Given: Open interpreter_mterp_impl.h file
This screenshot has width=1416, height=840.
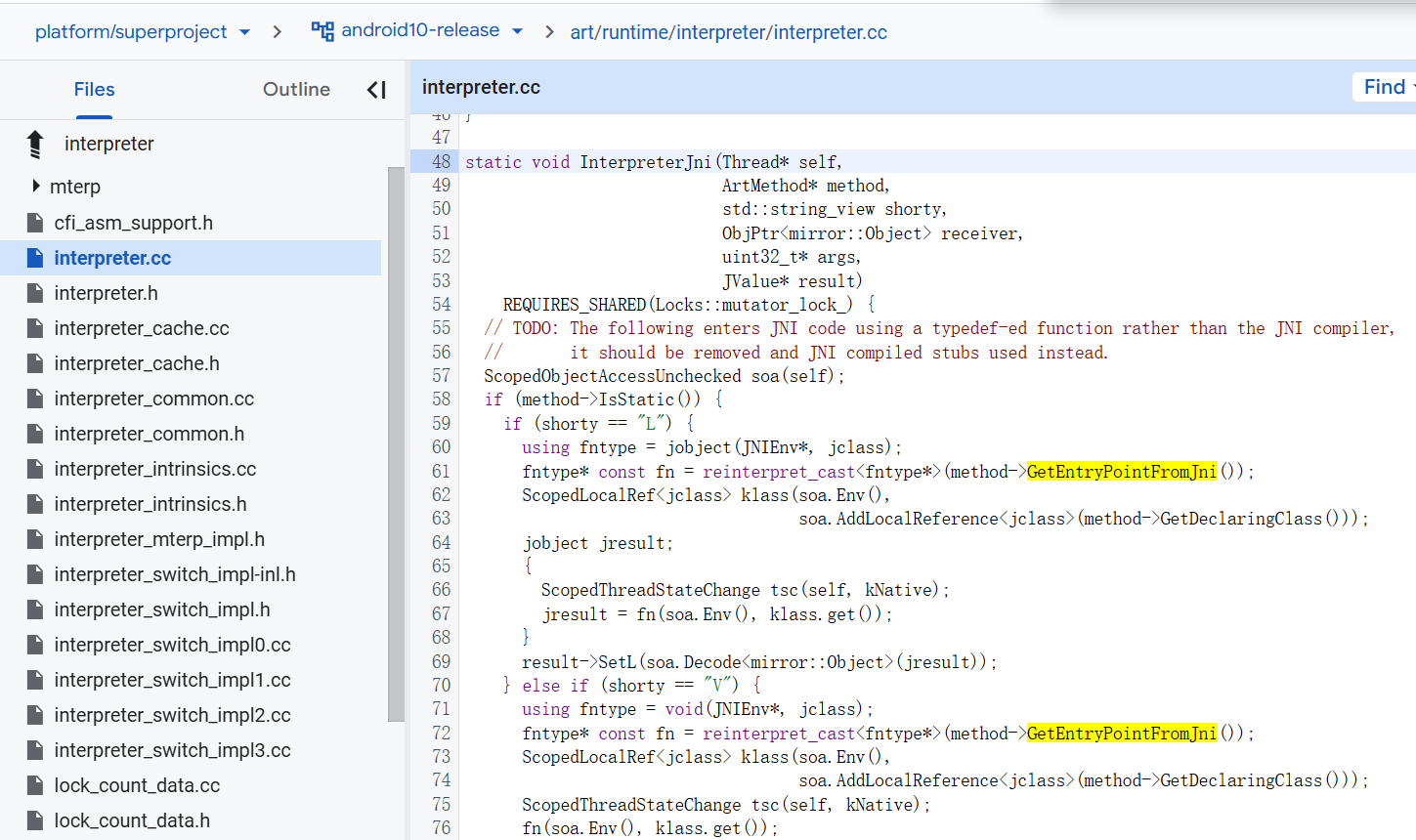Looking at the screenshot, I should coord(159,539).
